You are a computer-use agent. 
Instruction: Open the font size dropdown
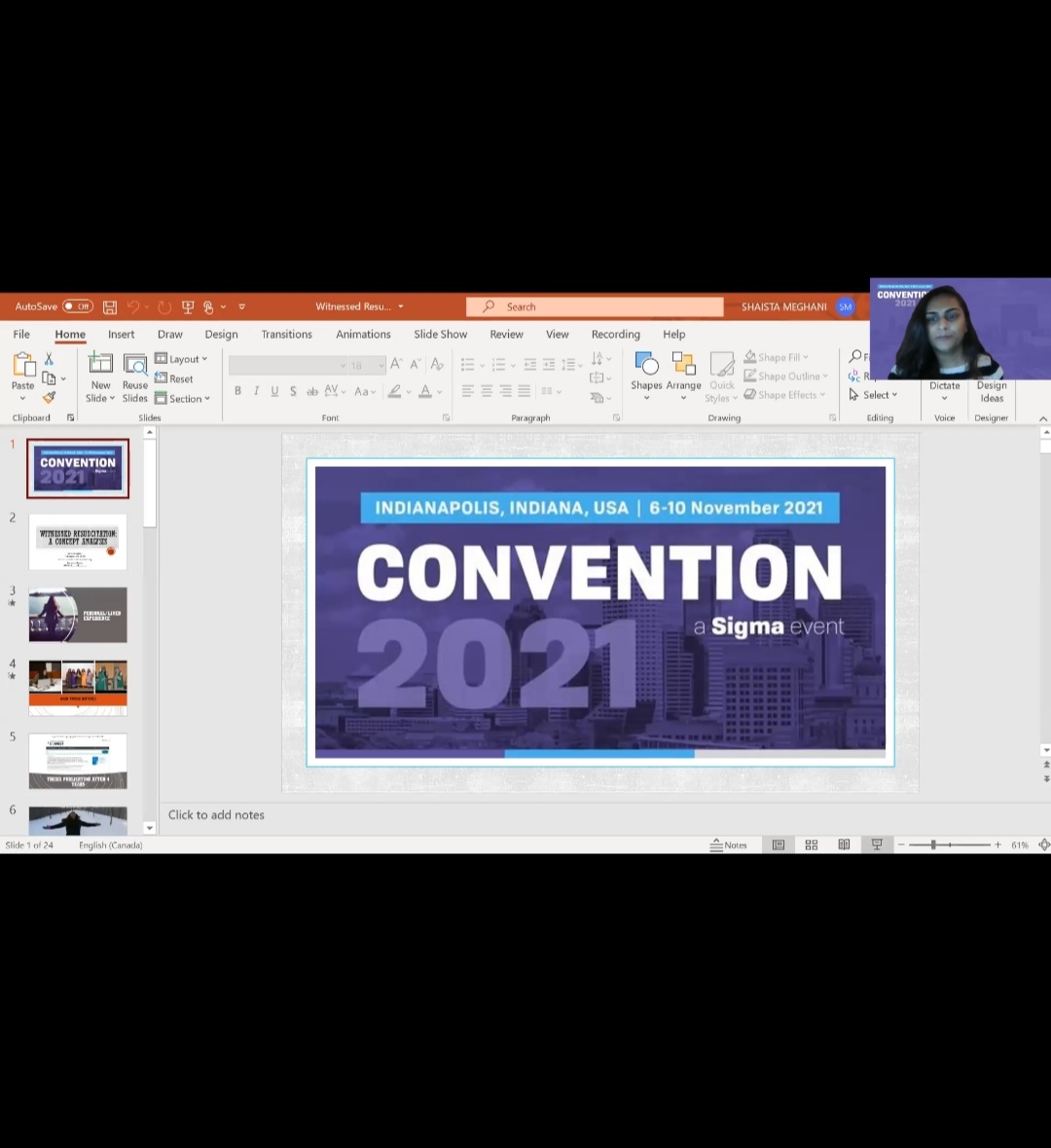pyautogui.click(x=381, y=365)
